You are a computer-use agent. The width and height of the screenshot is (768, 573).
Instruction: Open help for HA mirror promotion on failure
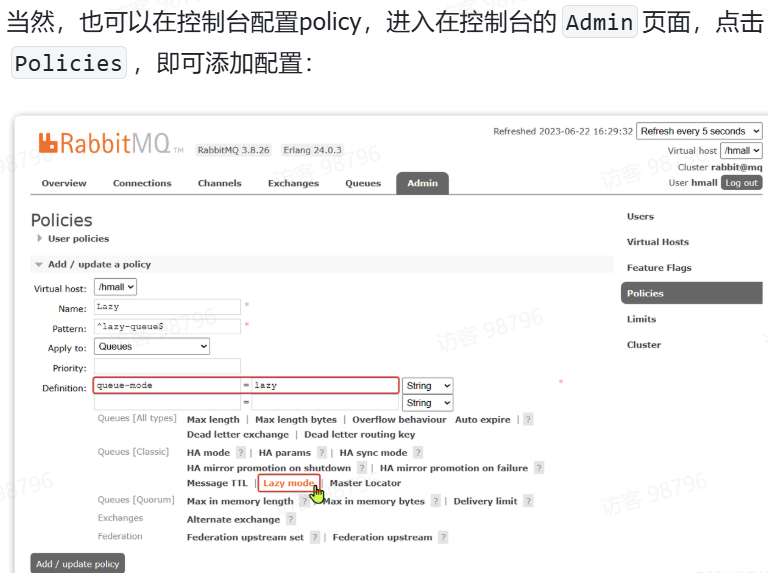(x=539, y=468)
